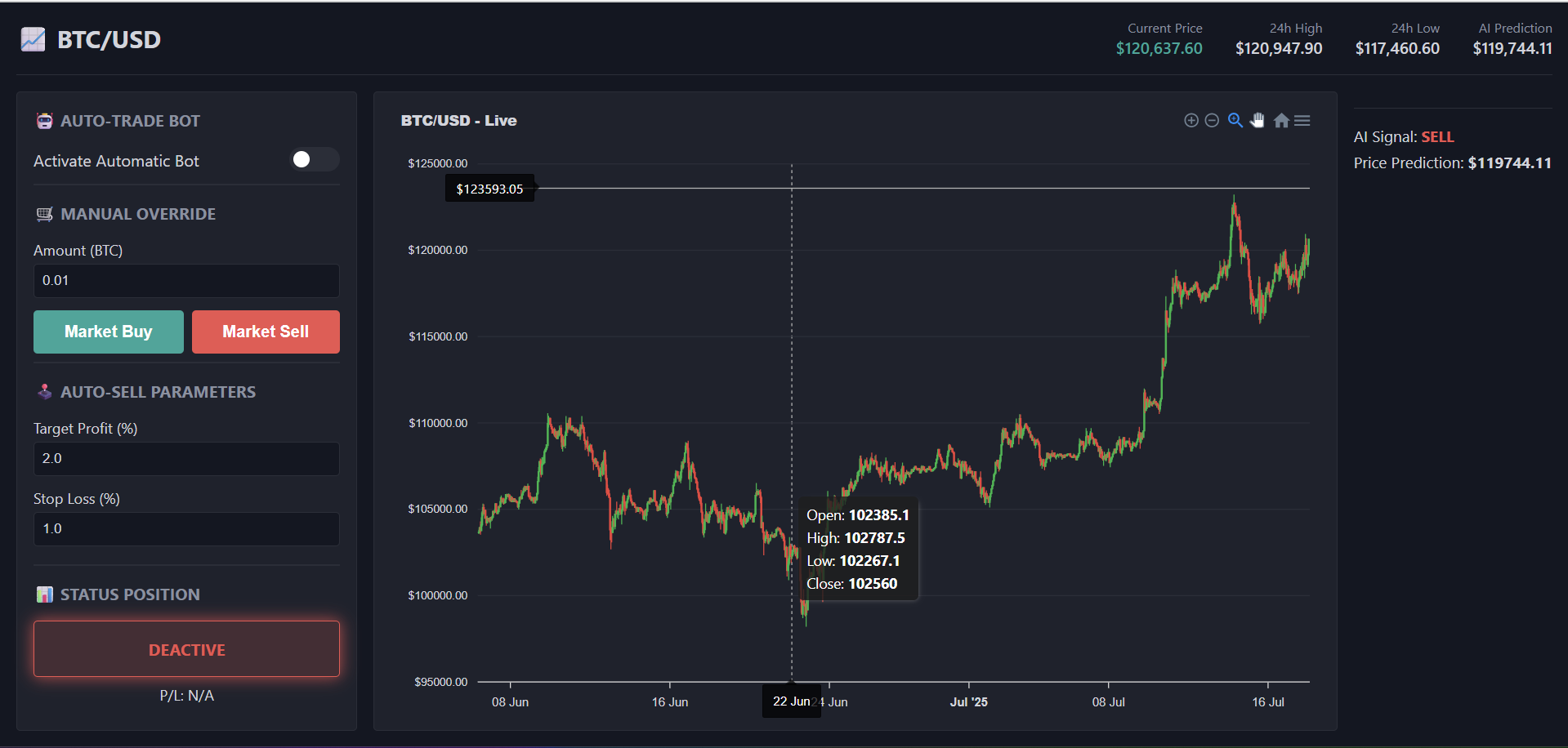This screenshot has width=1568, height=748.
Task: Focus the Amount (BTC) input field
Action: (186, 280)
